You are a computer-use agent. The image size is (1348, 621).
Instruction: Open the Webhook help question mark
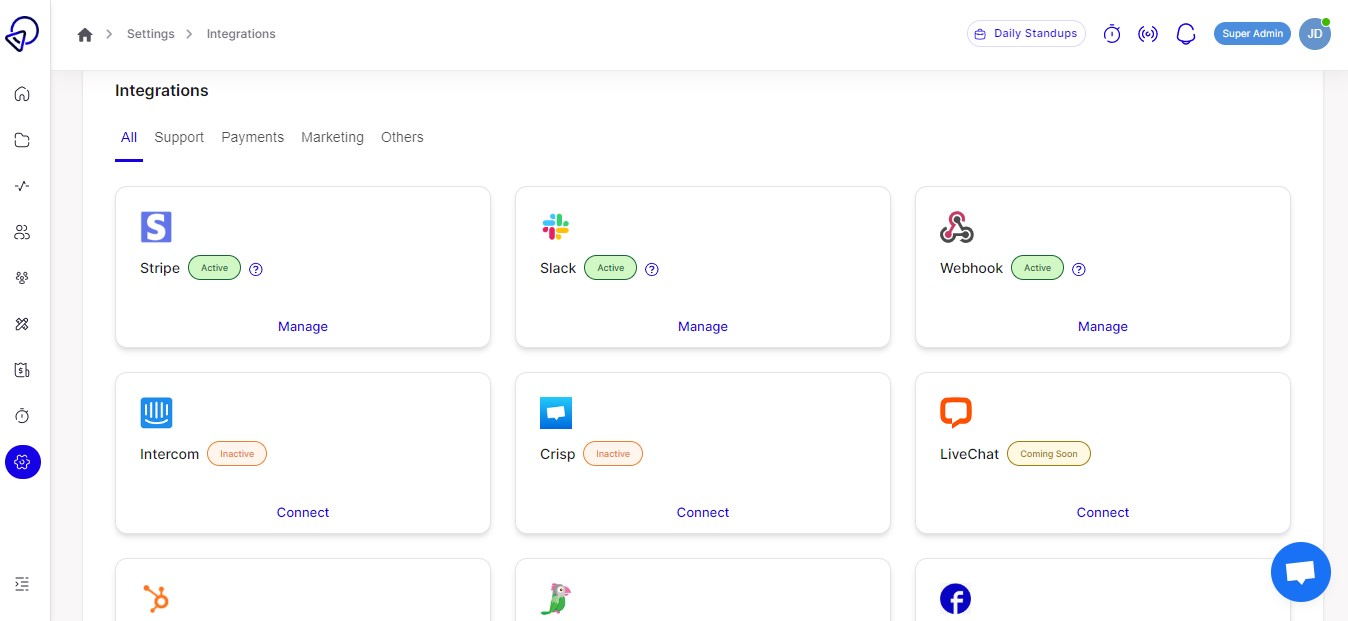coord(1078,268)
